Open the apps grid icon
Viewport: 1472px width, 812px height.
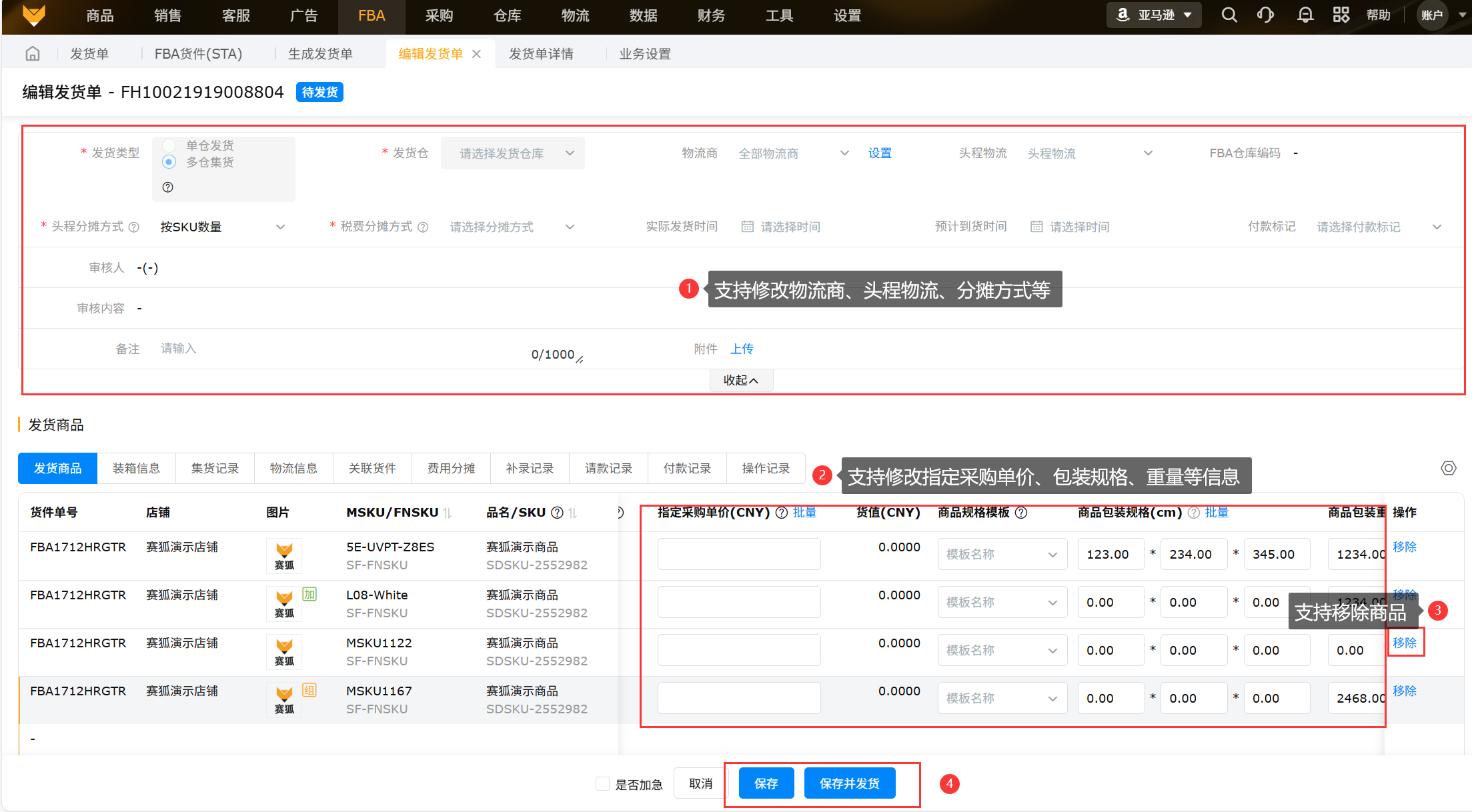(x=1341, y=15)
